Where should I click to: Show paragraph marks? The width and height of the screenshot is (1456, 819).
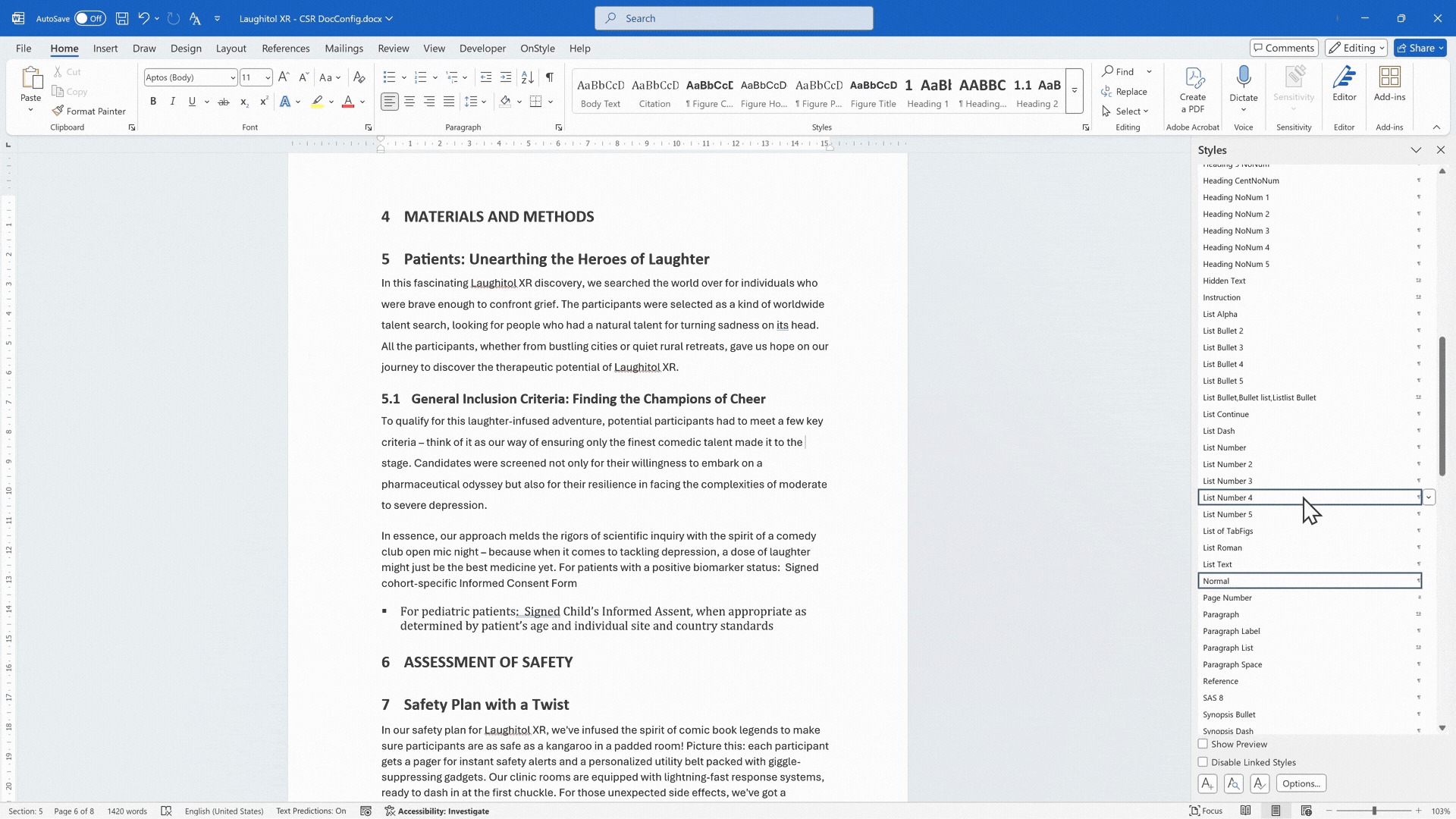(x=550, y=77)
